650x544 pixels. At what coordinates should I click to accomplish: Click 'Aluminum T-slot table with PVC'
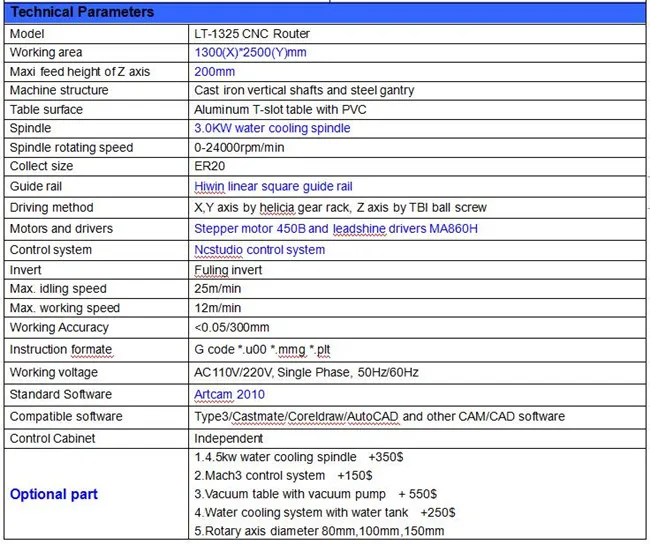point(280,109)
